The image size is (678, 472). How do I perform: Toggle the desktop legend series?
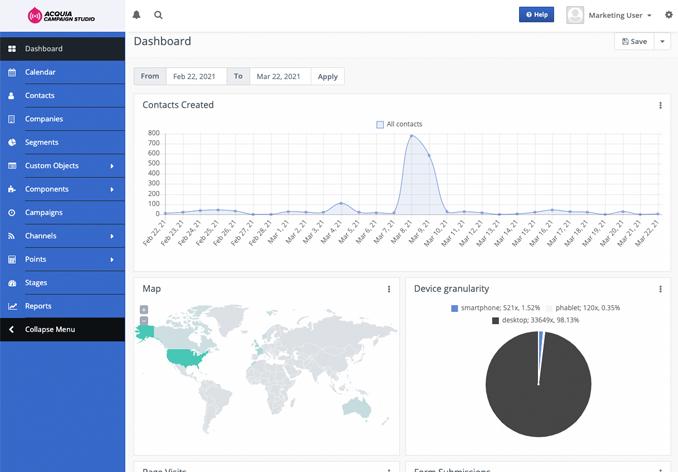(495, 320)
